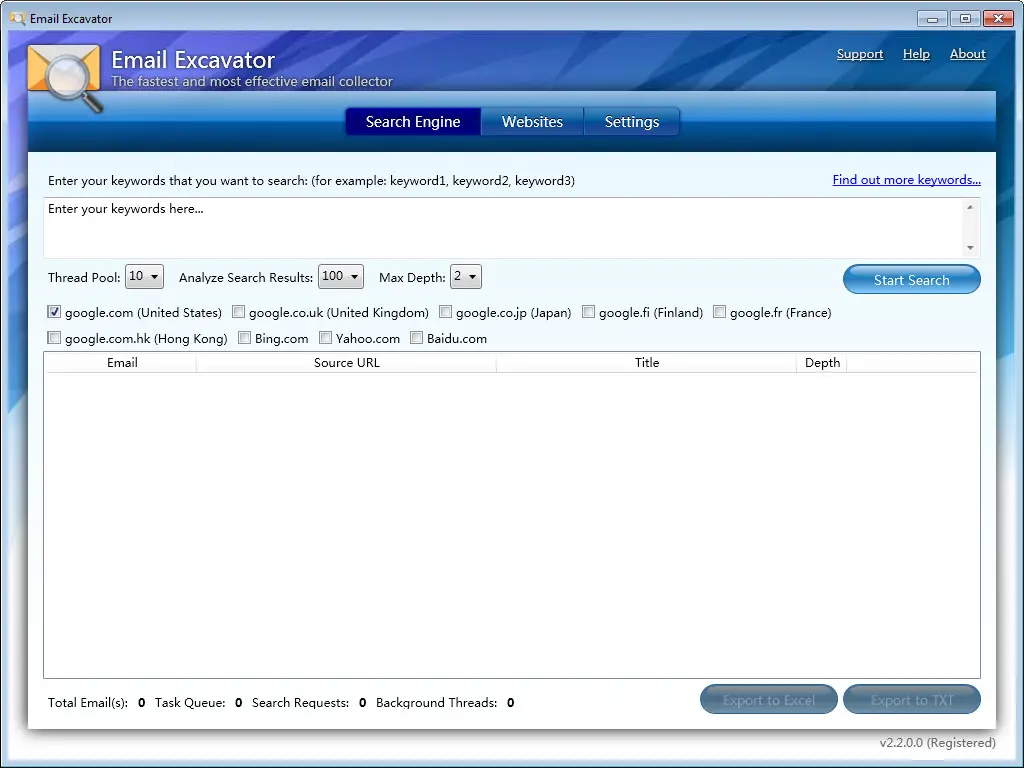Check google.co.uk (United Kingdom) engine
This screenshot has width=1024, height=768.
[x=238, y=312]
